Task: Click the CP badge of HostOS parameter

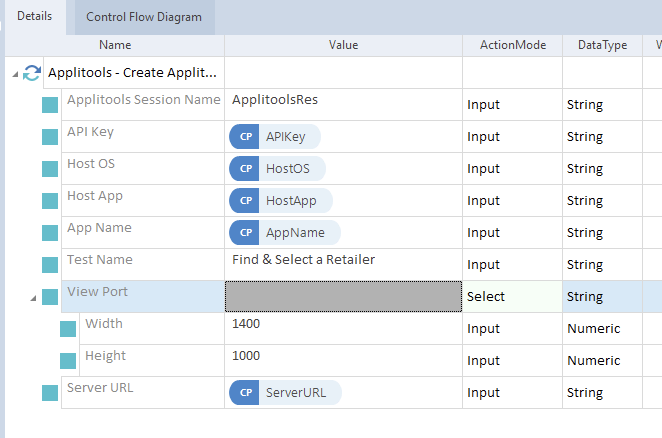Action: point(244,169)
